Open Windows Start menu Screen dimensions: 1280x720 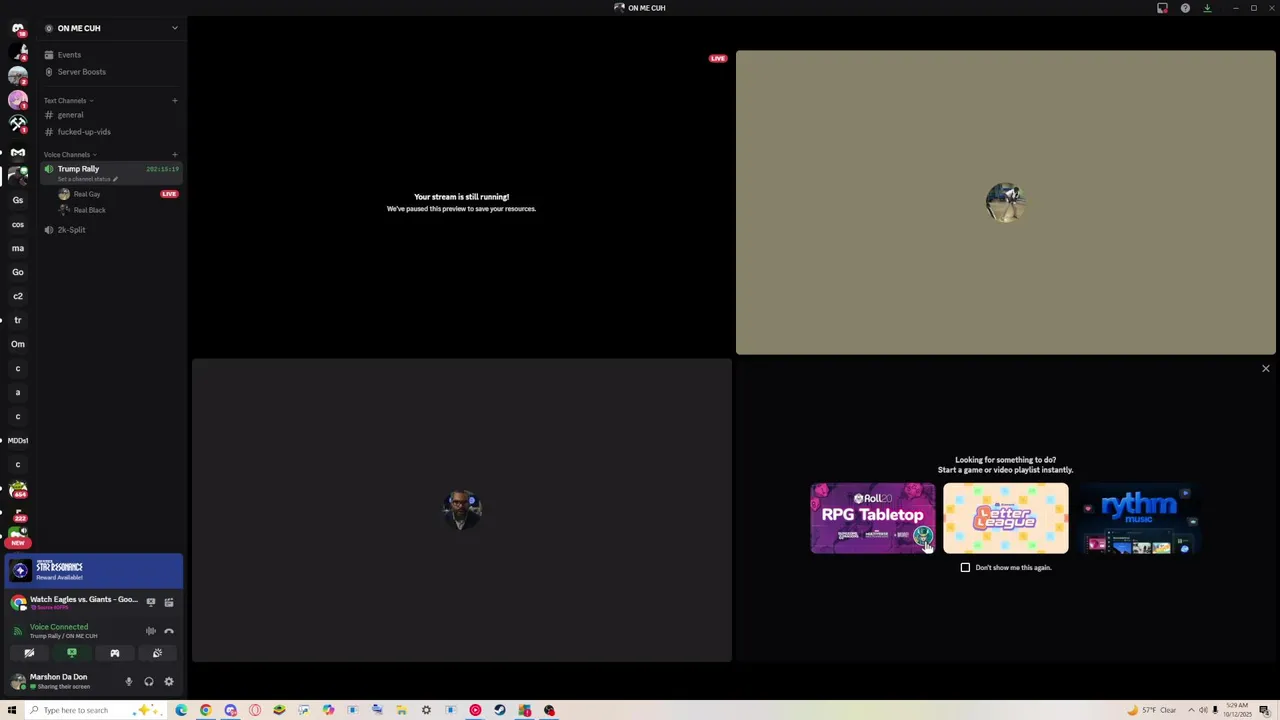(x=12, y=710)
